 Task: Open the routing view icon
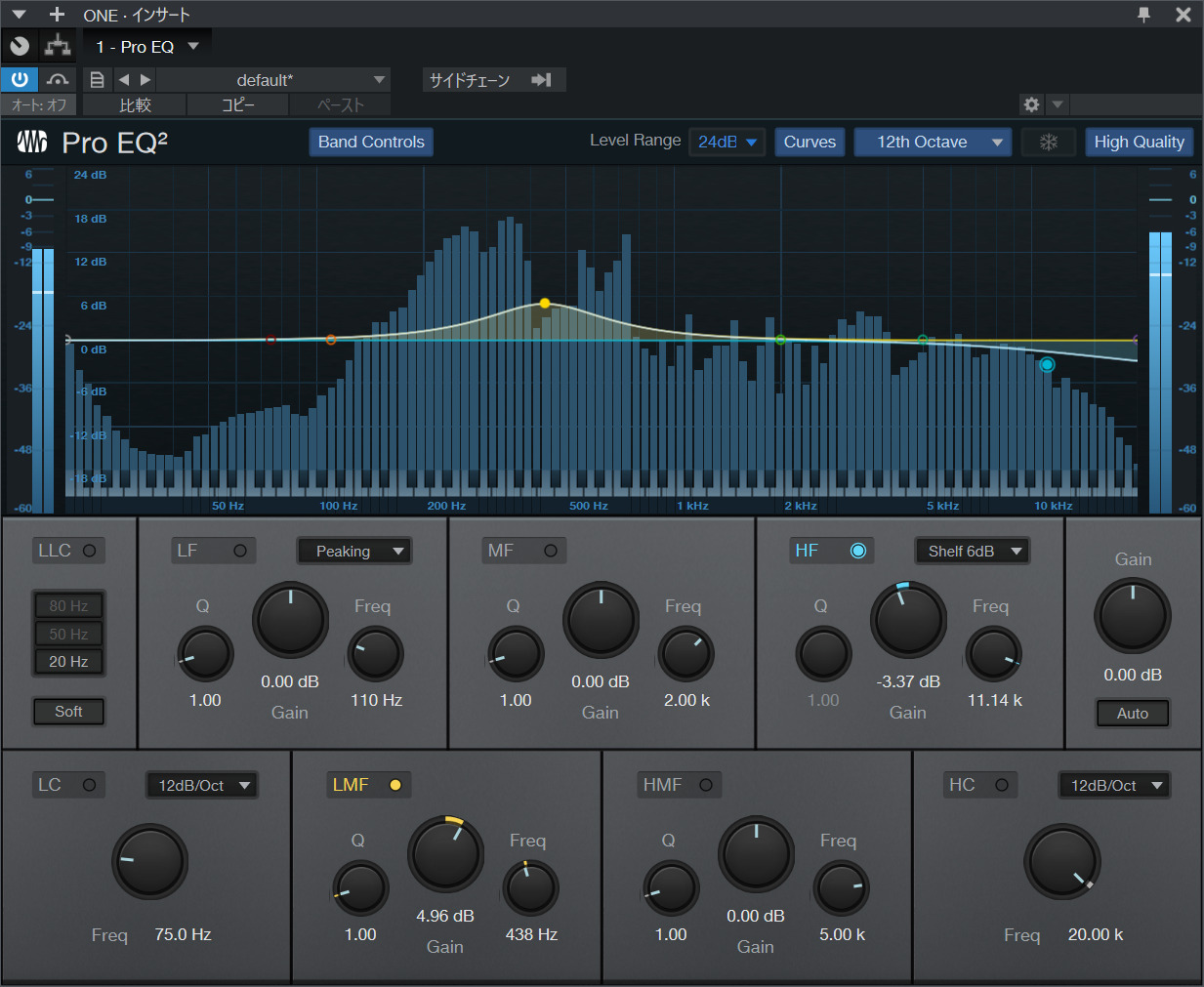pos(59,46)
